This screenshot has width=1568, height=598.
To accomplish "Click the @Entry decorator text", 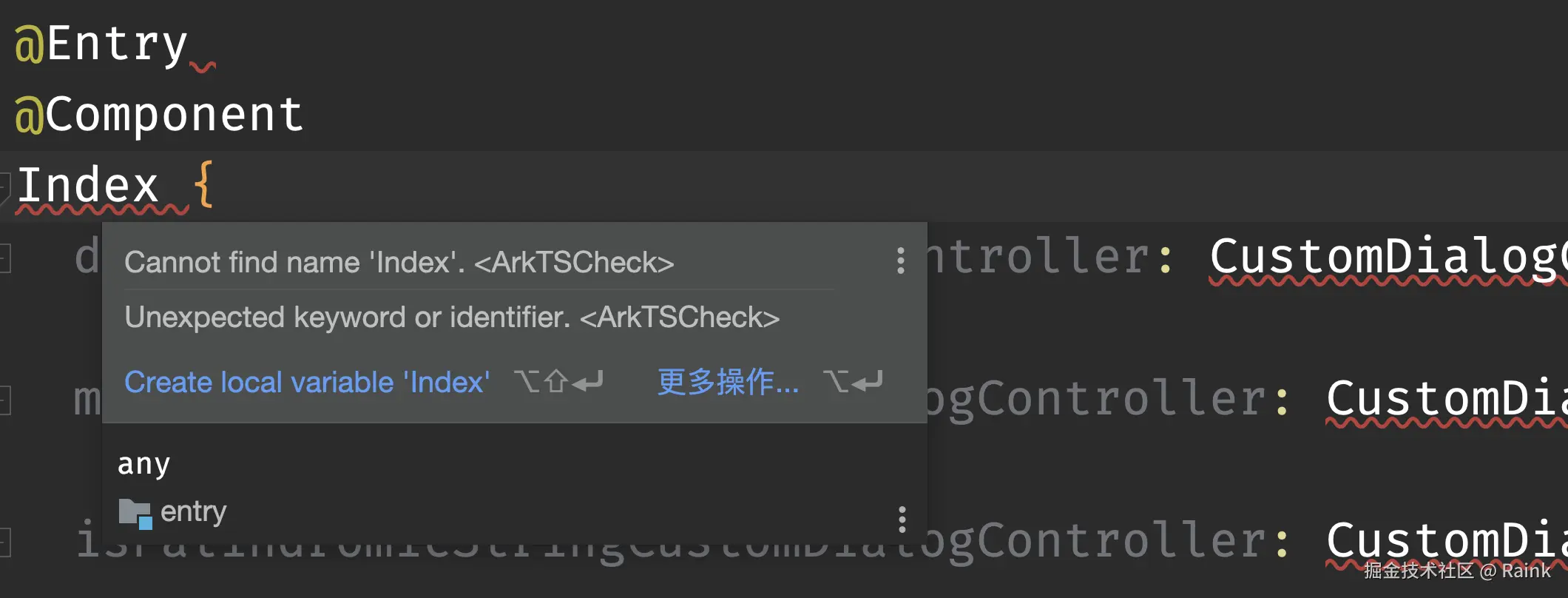I will pyautogui.click(x=101, y=44).
